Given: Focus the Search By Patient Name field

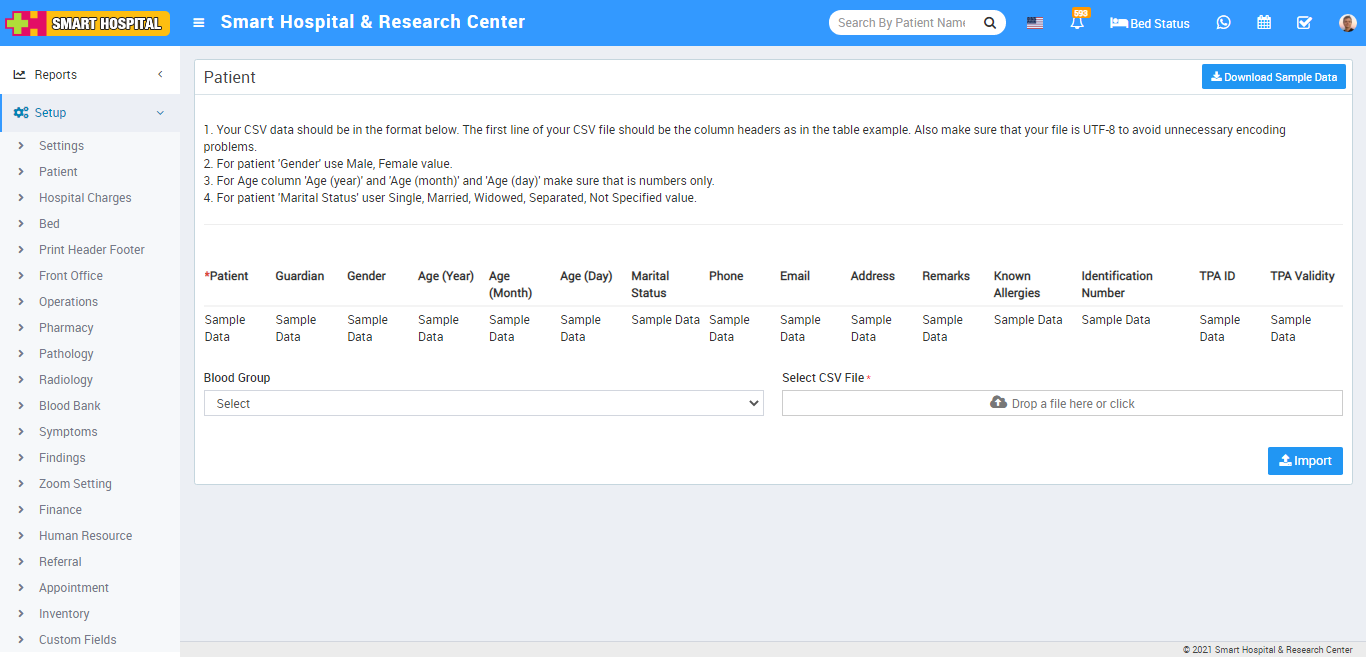Looking at the screenshot, I should pos(901,23).
